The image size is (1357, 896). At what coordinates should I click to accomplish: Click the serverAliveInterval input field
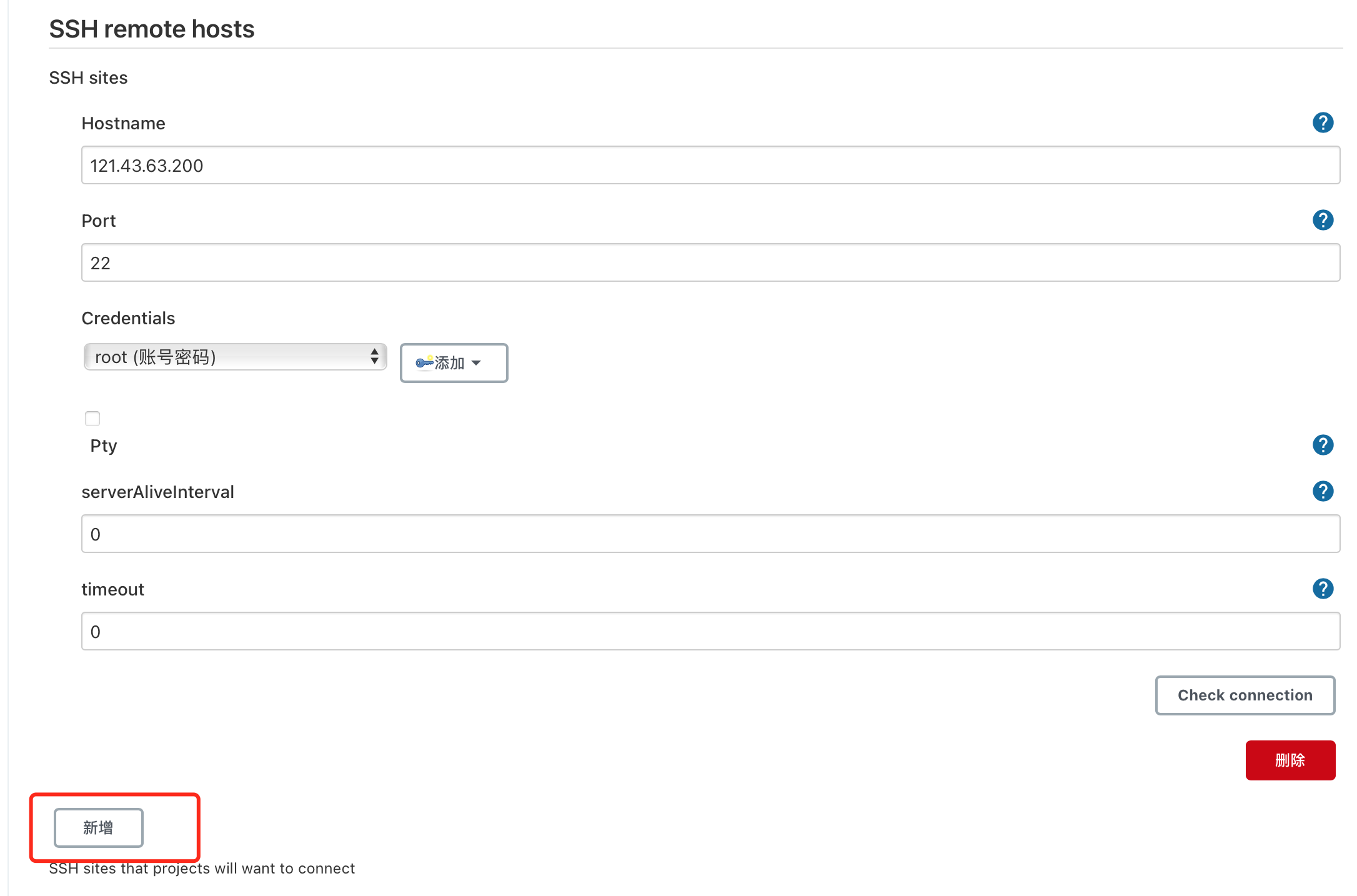pos(710,534)
